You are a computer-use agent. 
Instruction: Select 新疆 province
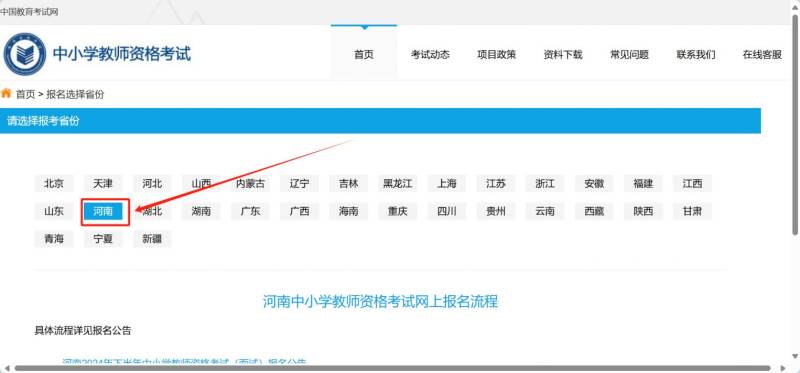[x=152, y=239]
